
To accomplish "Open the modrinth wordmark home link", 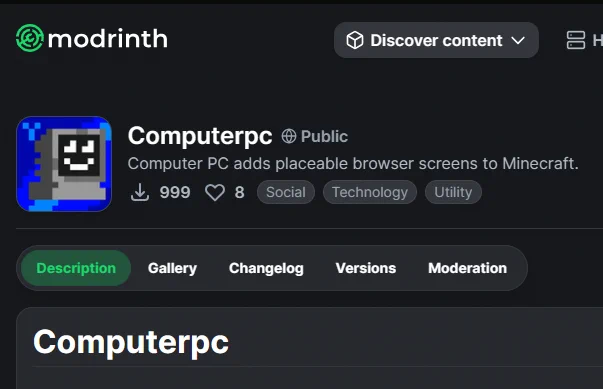I will click(x=108, y=38).
